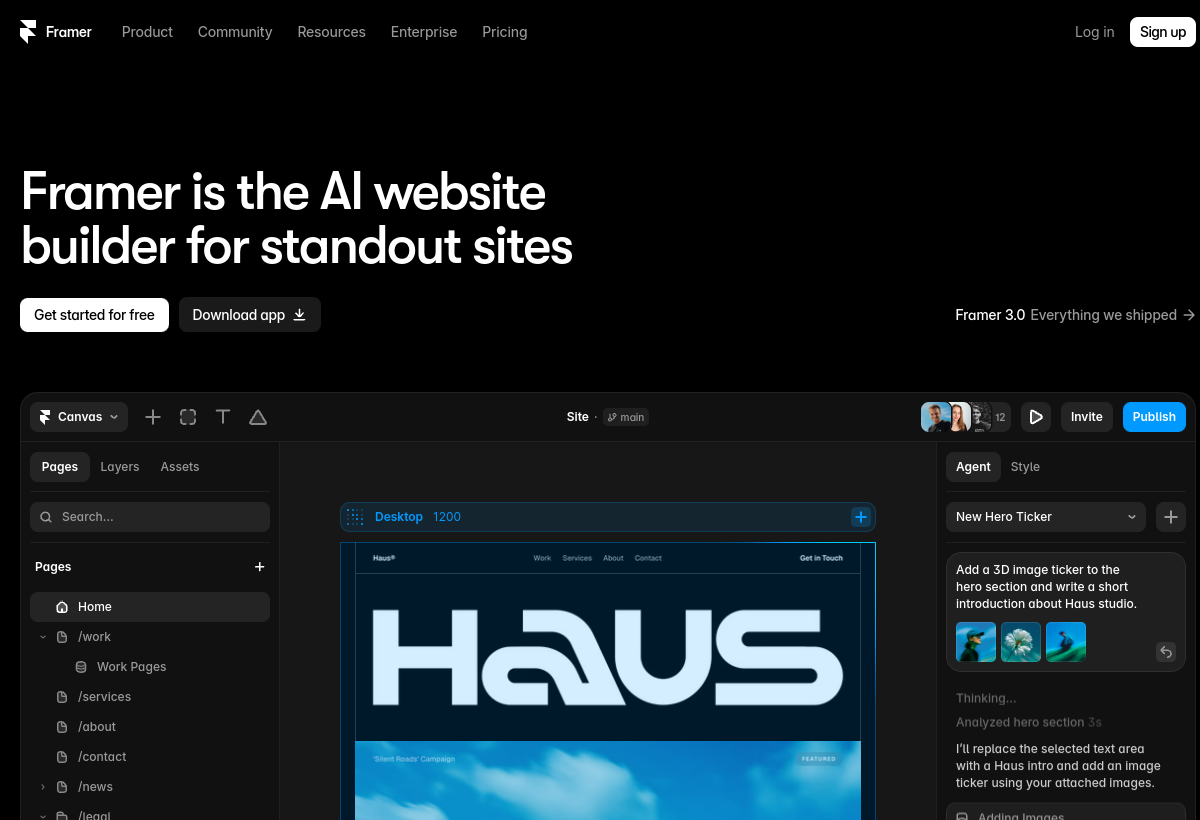This screenshot has width=1200, height=820.
Task: Select the Work Pages collection item
Action: click(x=131, y=667)
